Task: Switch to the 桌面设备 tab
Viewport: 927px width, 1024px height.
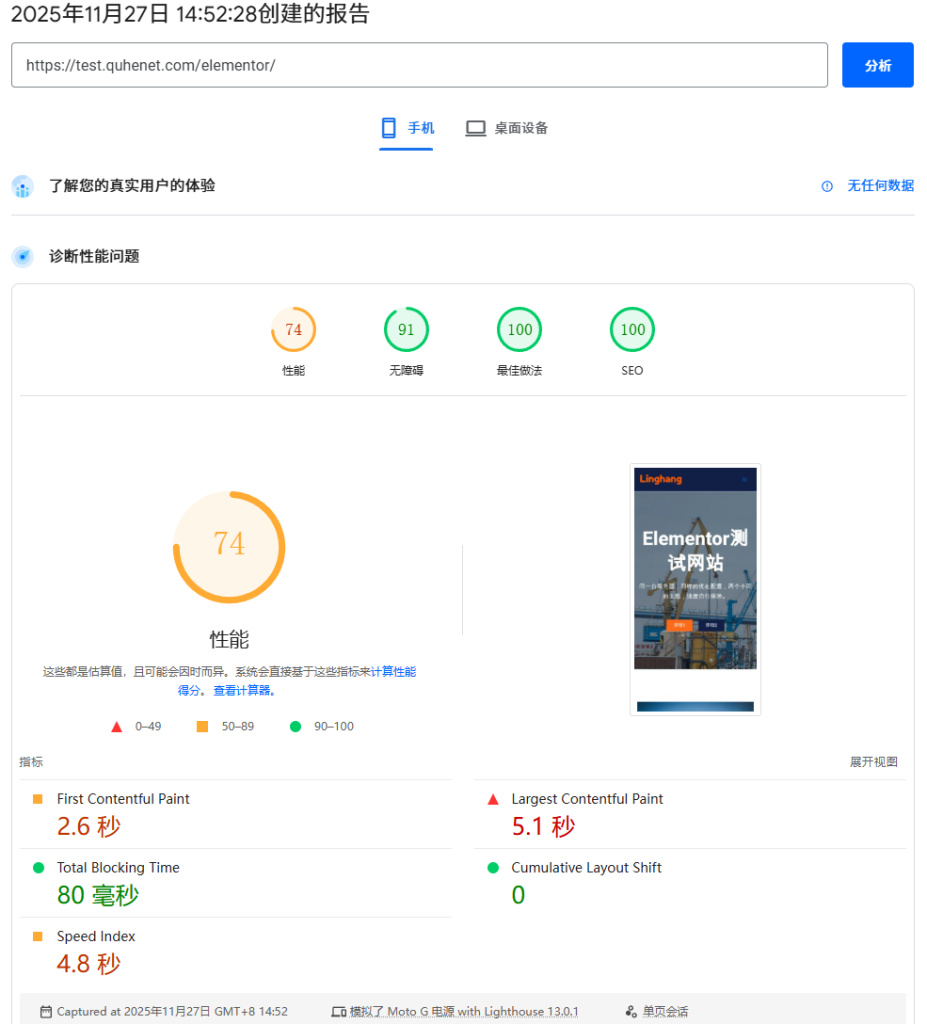Action: tap(507, 128)
